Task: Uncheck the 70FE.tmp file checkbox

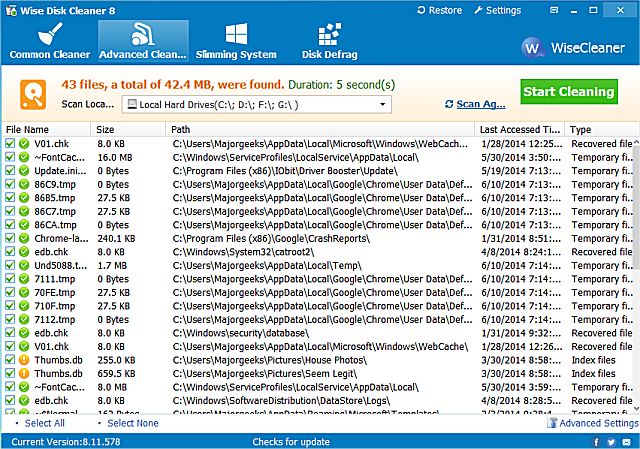Action: click(x=10, y=292)
